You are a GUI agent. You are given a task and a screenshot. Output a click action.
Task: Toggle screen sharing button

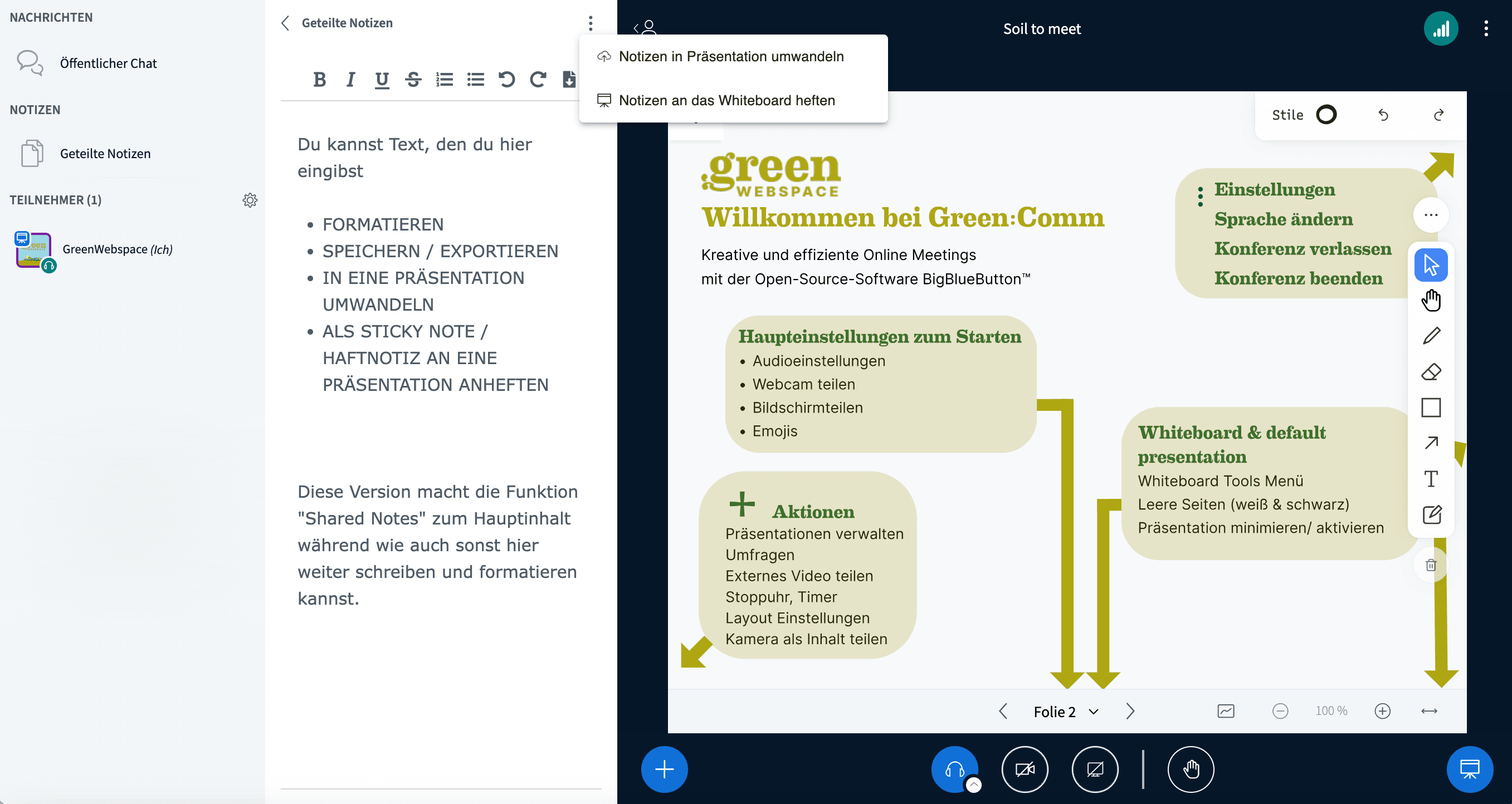[1095, 769]
